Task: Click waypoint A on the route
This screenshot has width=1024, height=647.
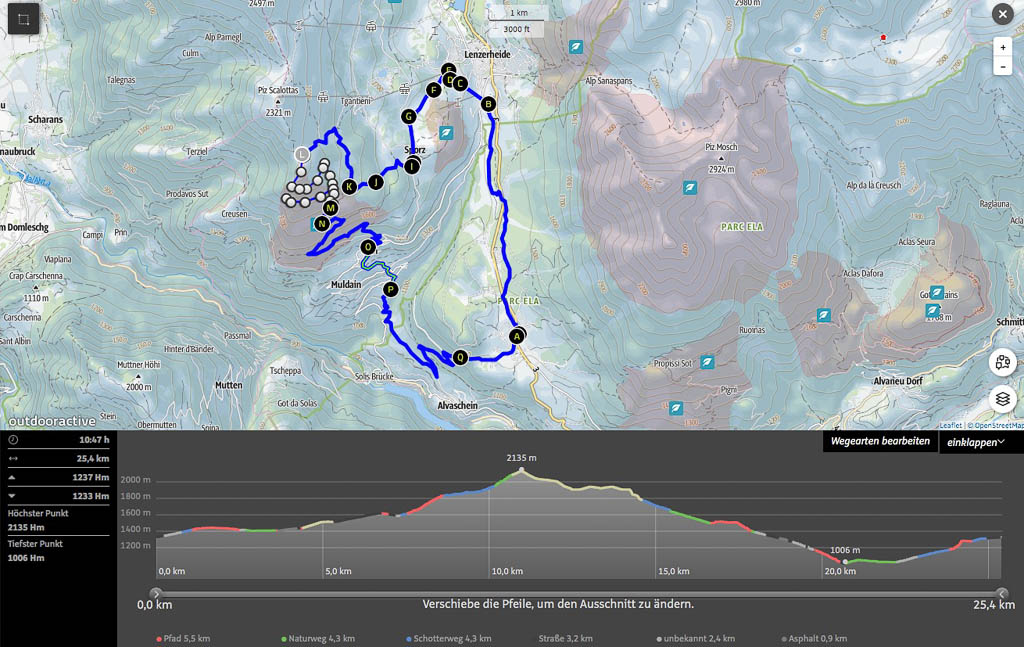Action: click(517, 336)
